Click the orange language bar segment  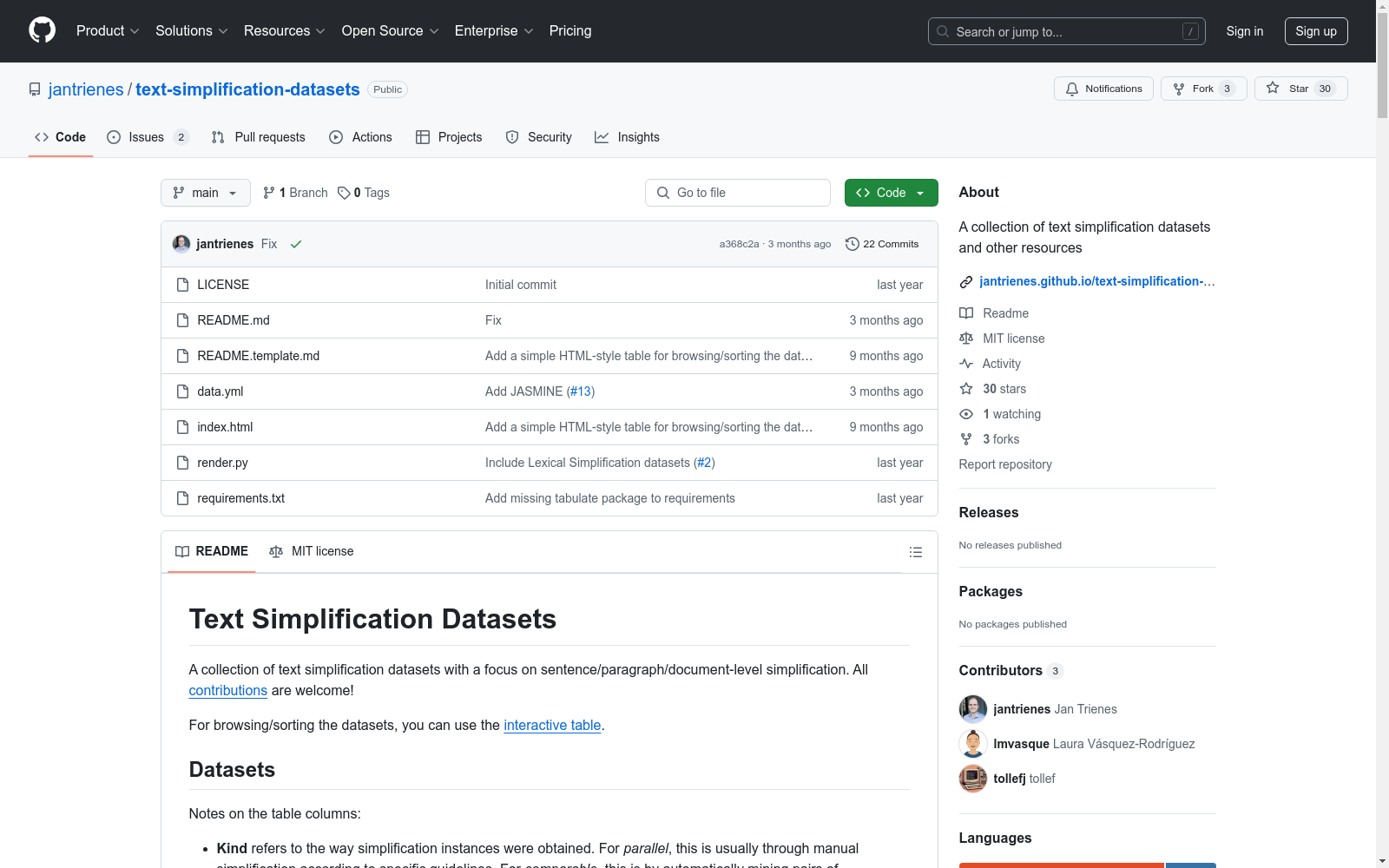pyautogui.click(x=1062, y=865)
